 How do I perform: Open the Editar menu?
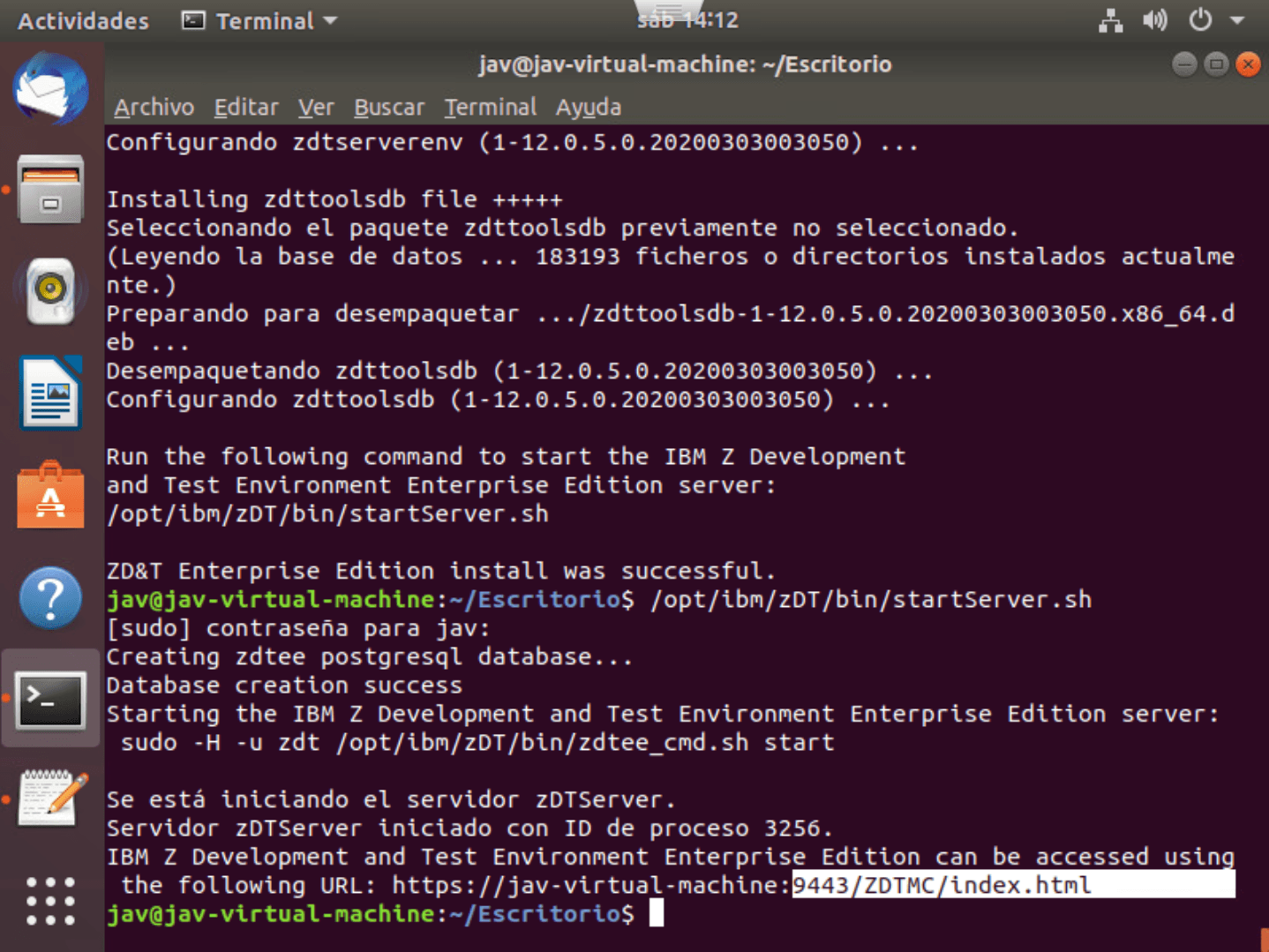[x=245, y=108]
